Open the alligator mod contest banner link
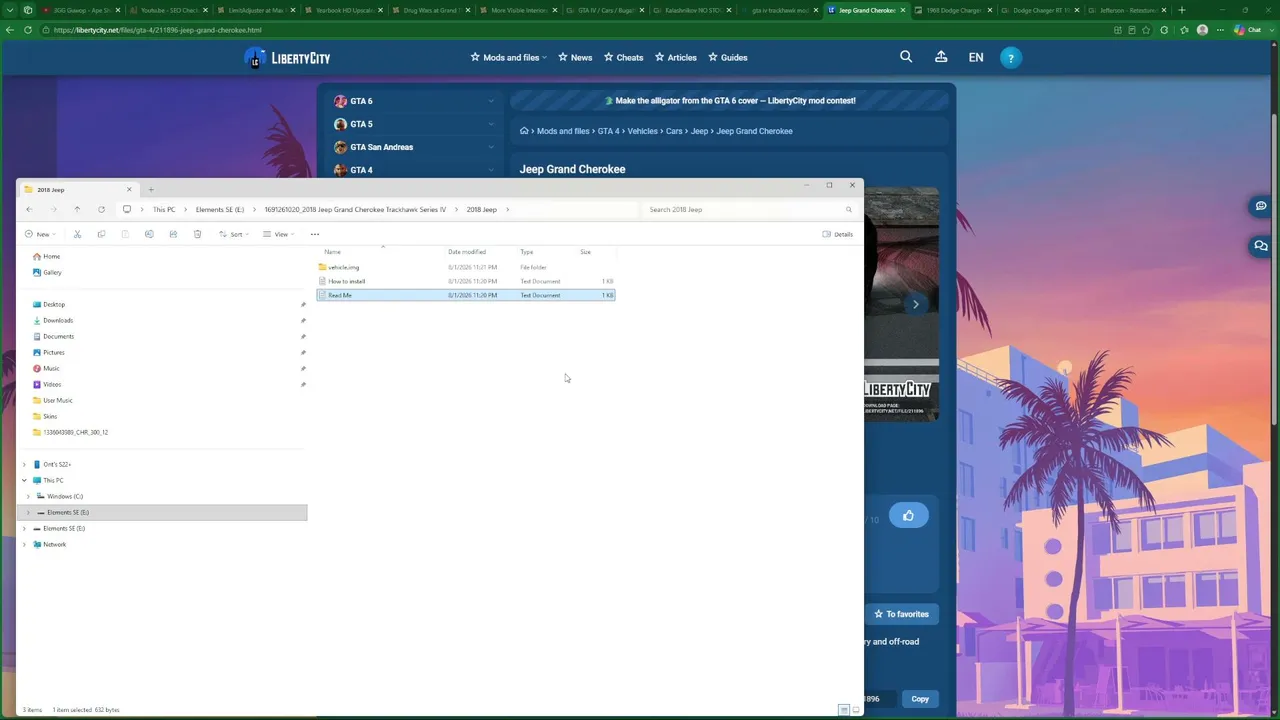The image size is (1280, 720). (x=730, y=101)
